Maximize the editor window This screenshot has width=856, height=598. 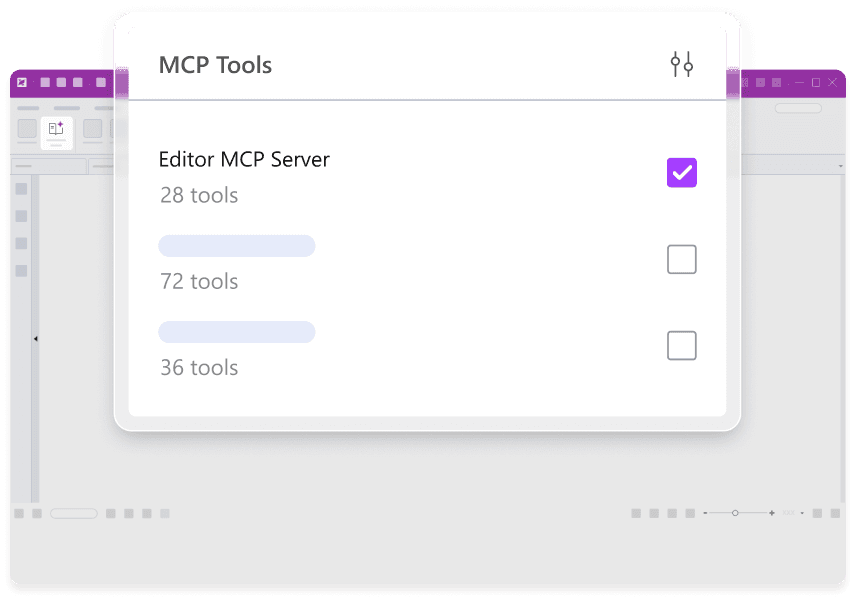(815, 82)
